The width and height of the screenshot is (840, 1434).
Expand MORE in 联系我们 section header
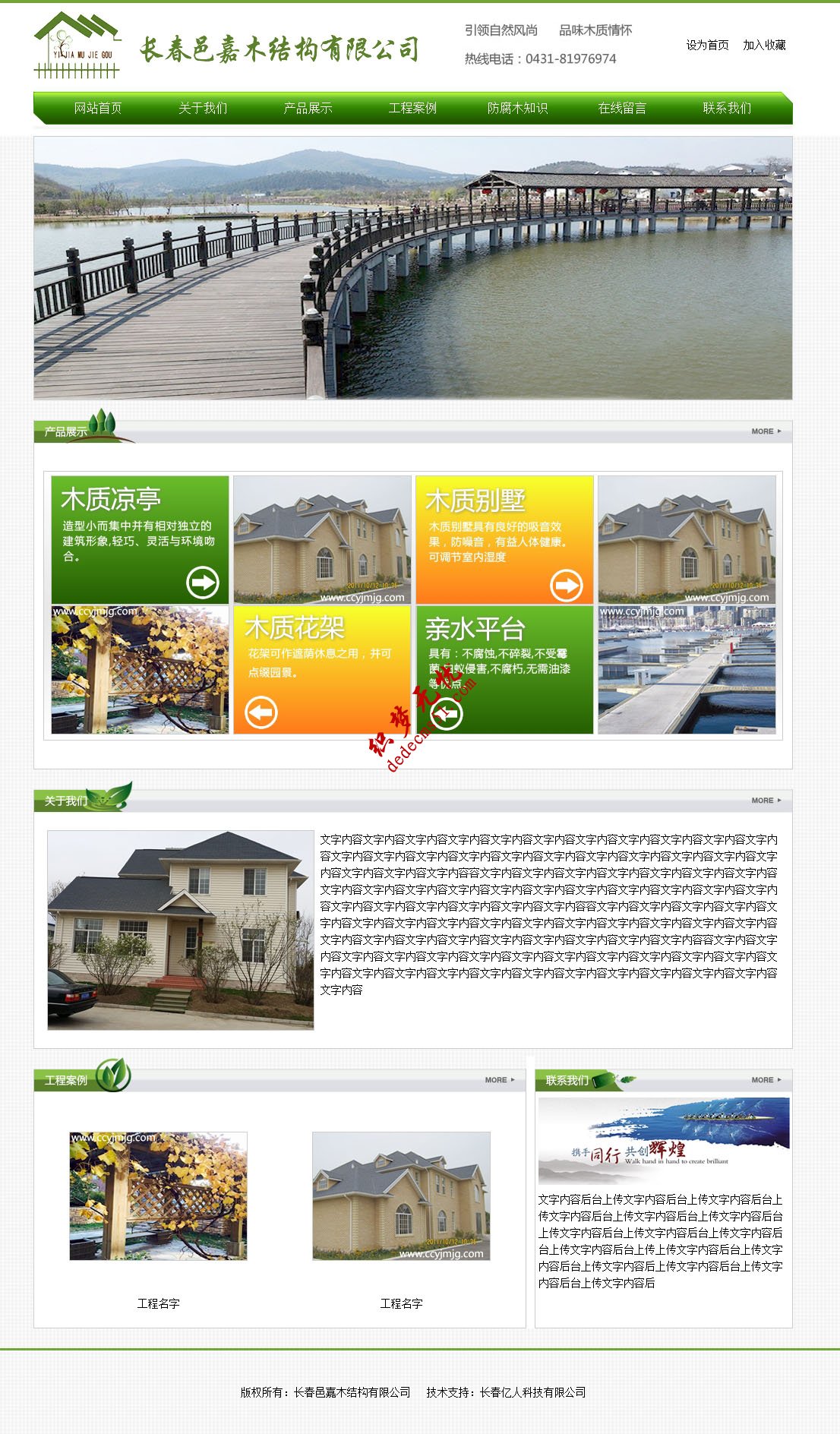766,1080
